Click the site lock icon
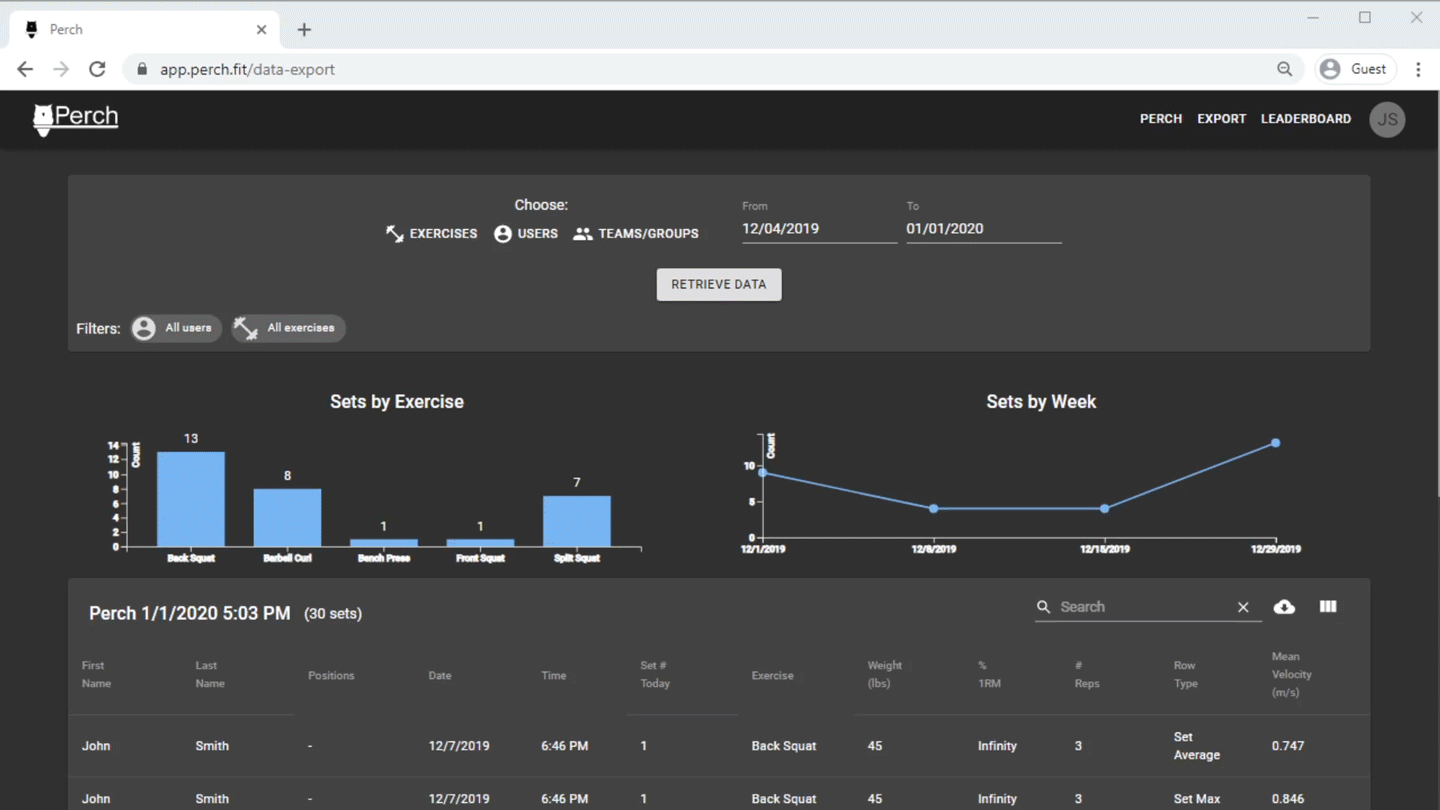Image resolution: width=1440 pixels, height=810 pixels. [141, 69]
